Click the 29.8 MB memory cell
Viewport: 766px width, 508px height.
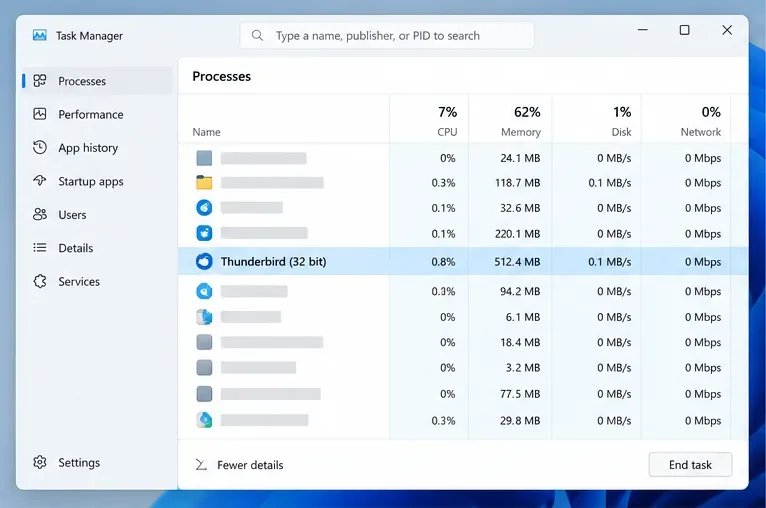coord(520,421)
